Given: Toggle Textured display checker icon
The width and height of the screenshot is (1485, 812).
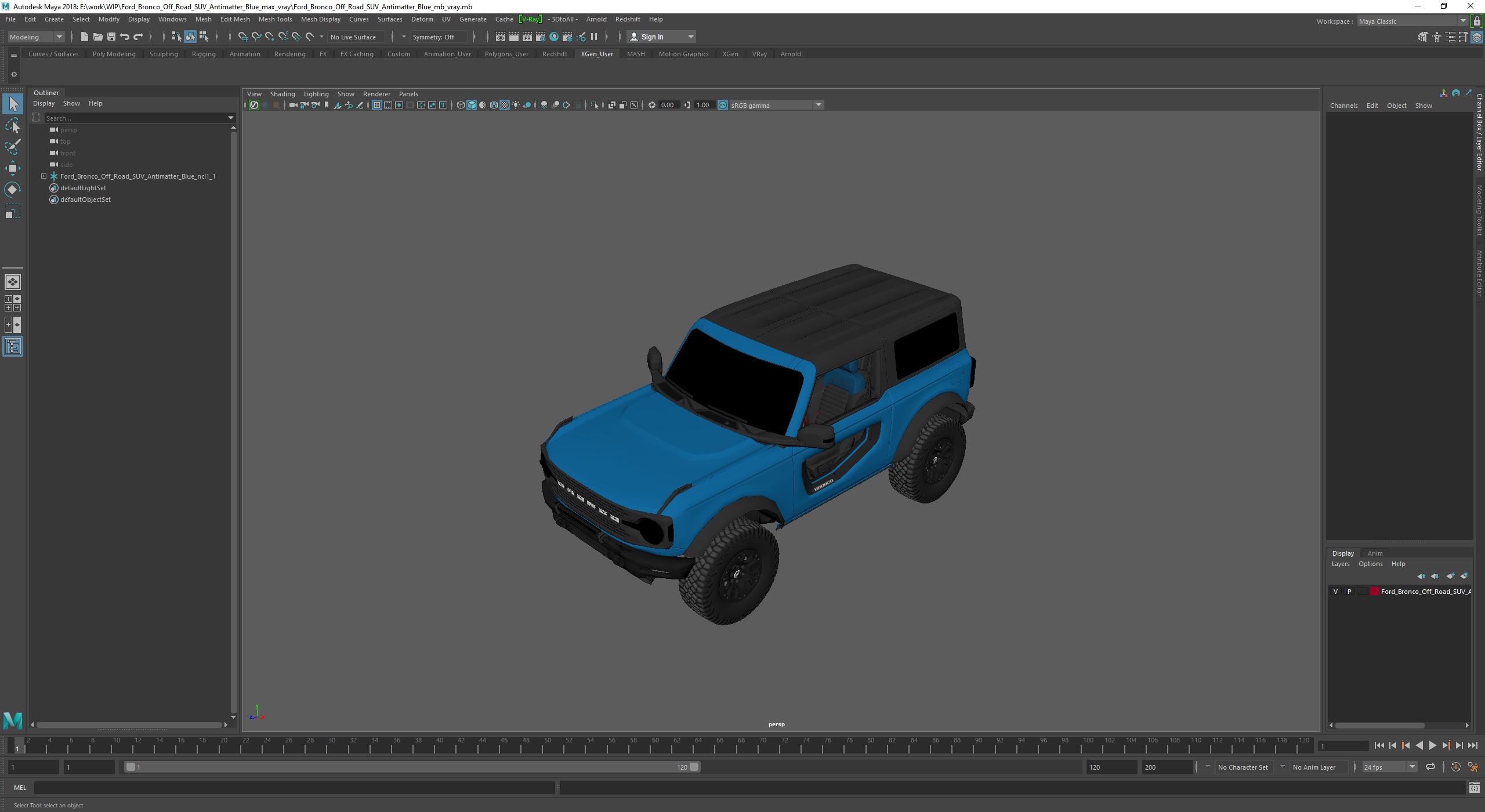Looking at the screenshot, I should click(505, 105).
